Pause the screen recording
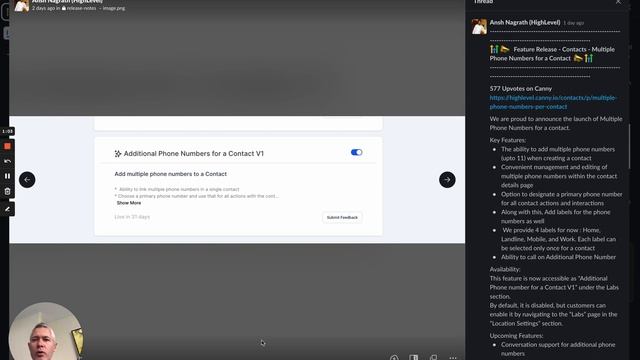The image size is (640, 360). coord(7,176)
